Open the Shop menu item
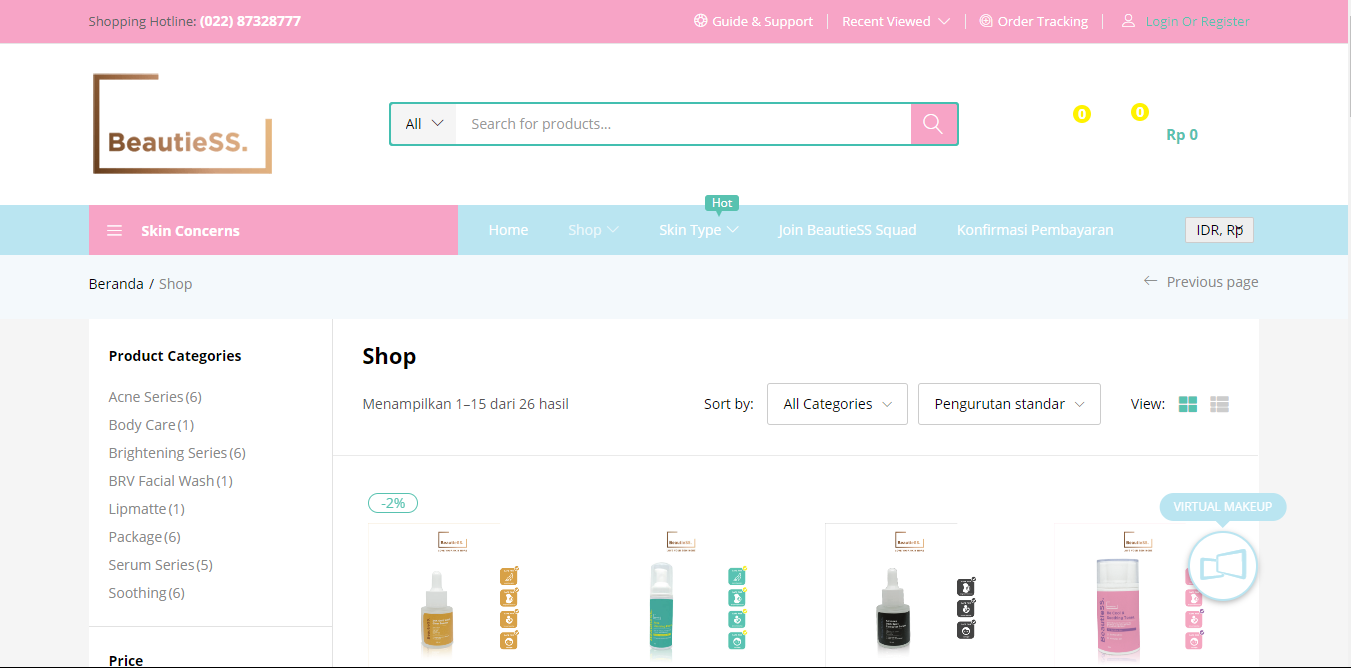Viewport: 1351px width, 668px height. (x=585, y=230)
